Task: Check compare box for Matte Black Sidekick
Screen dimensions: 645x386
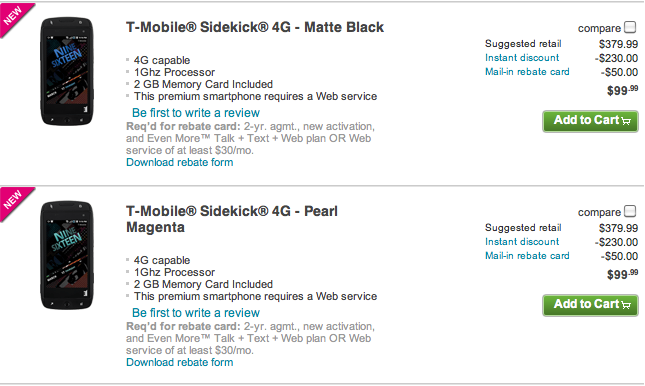Action: 630,27
